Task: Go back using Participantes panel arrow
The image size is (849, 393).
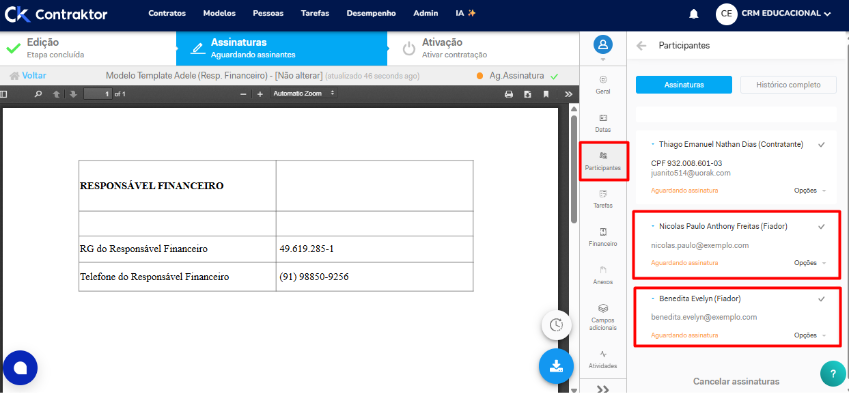Action: 642,46
